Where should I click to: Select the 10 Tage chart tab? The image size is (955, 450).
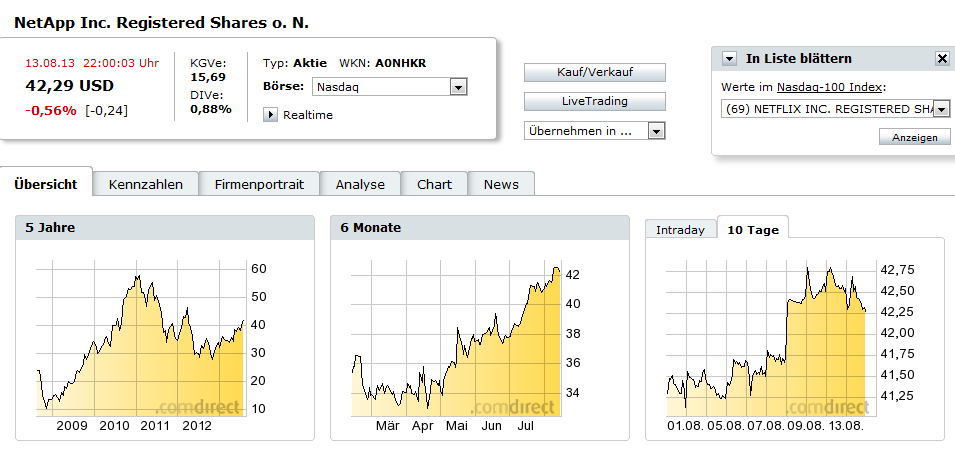coord(753,230)
